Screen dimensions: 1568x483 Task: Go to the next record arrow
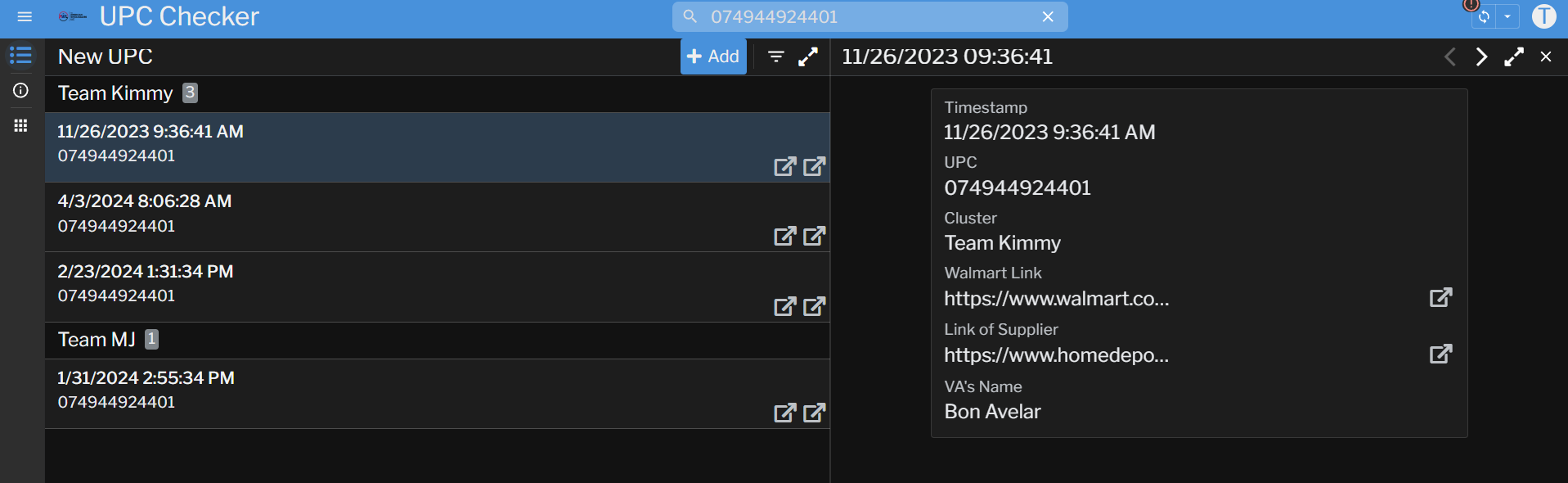tap(1481, 56)
